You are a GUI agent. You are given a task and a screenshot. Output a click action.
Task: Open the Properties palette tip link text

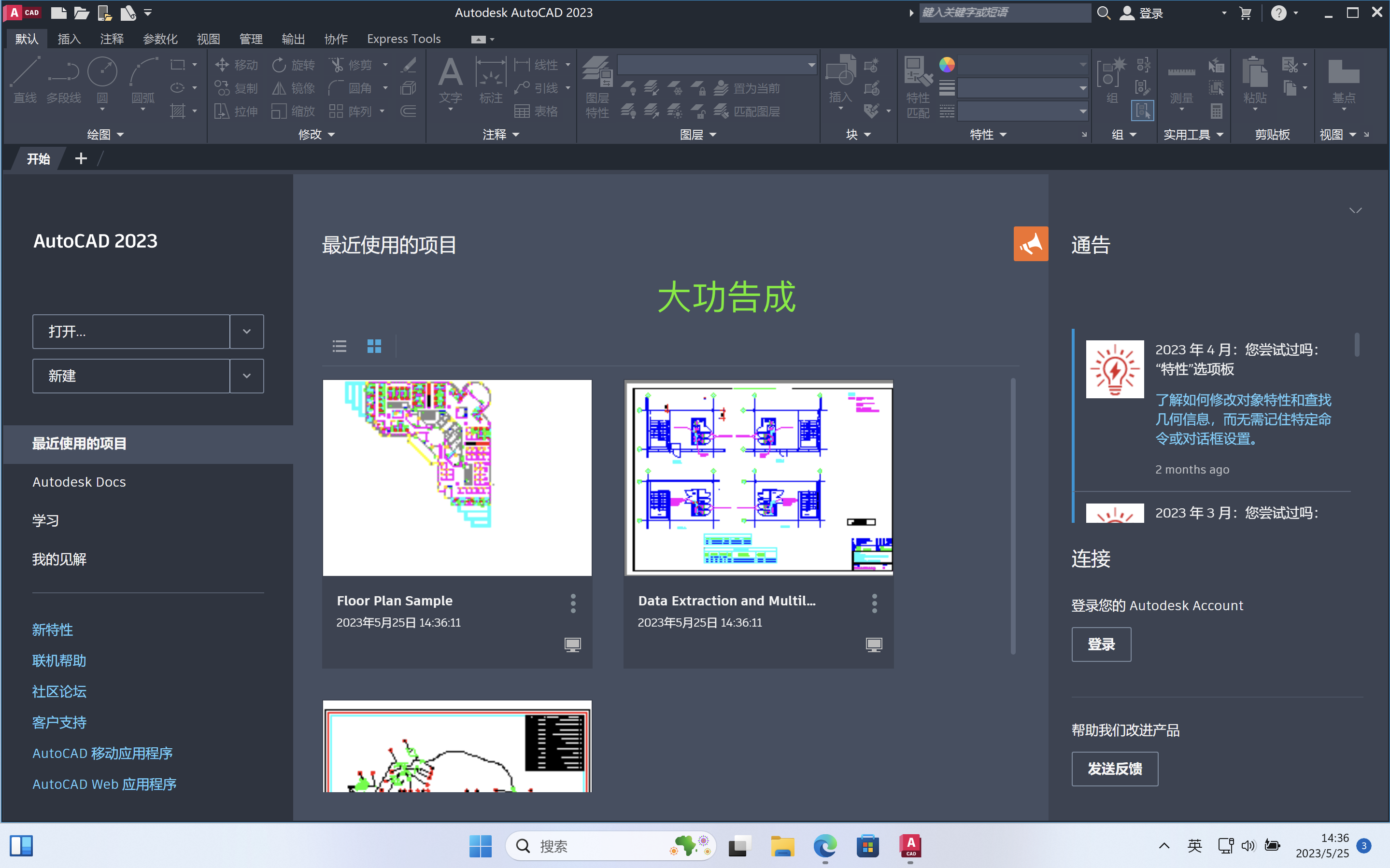[1243, 419]
